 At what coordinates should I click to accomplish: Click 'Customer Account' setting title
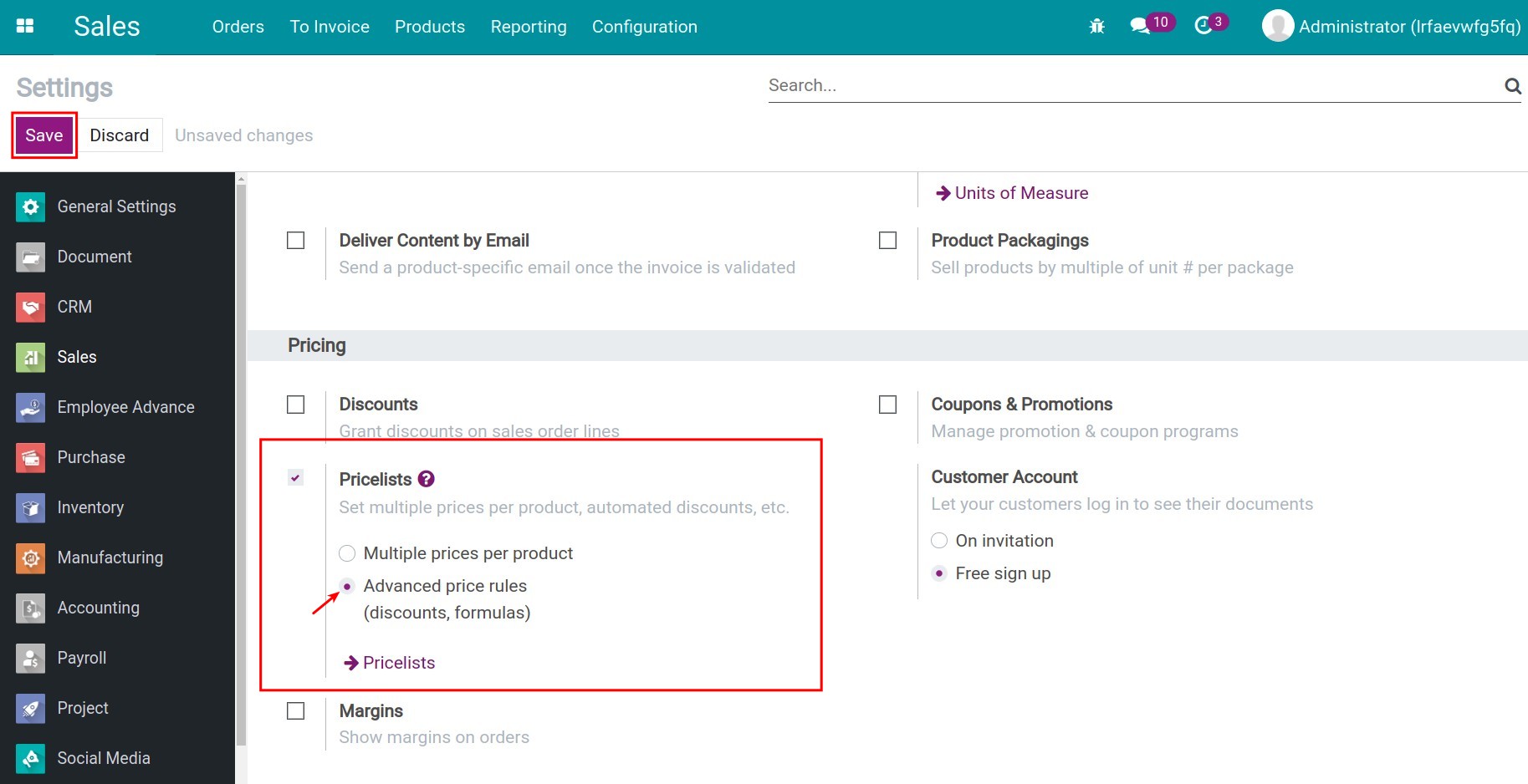tap(1004, 477)
